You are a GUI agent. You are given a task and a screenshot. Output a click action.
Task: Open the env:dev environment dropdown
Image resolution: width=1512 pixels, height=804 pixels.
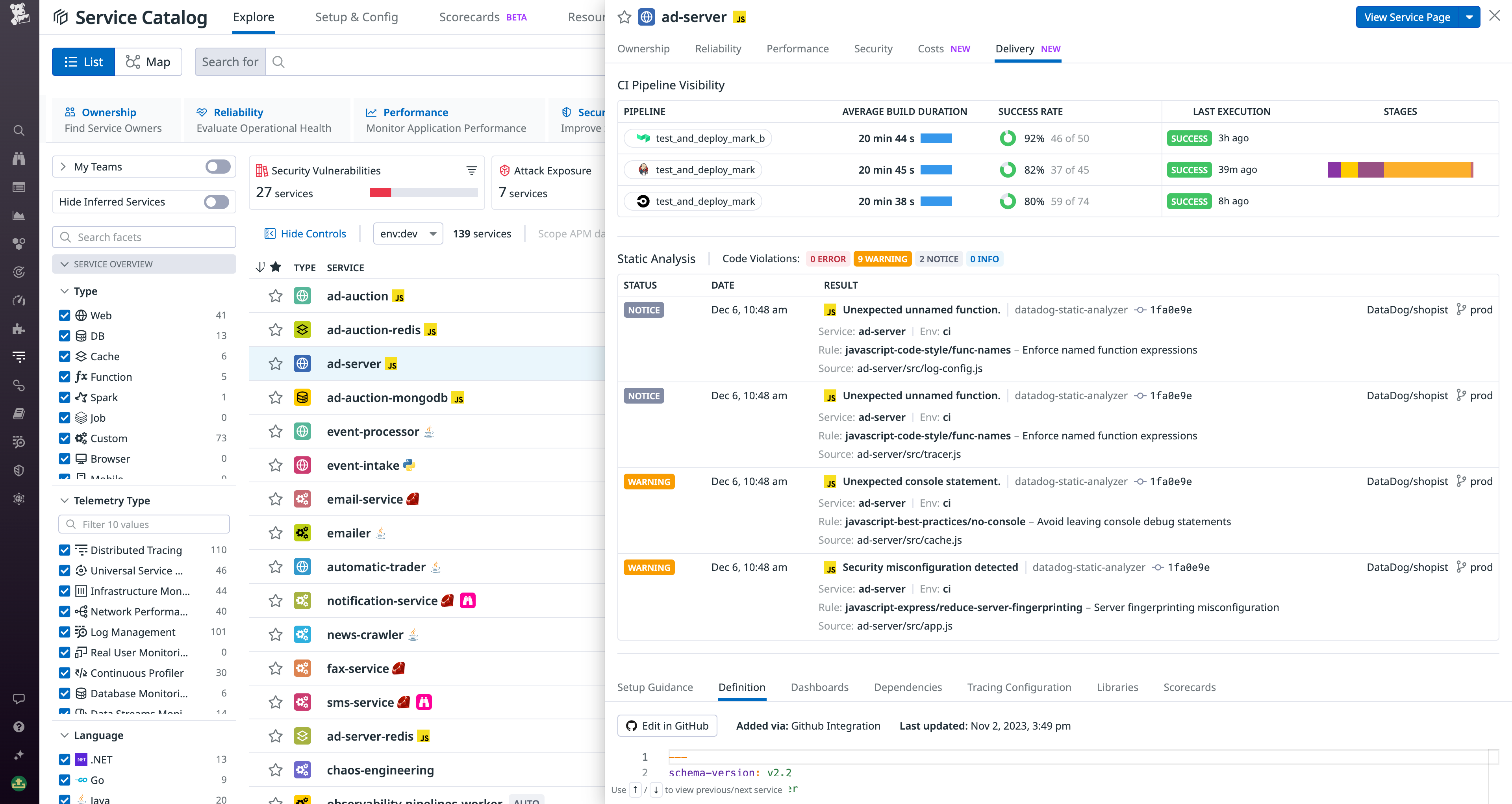click(408, 233)
